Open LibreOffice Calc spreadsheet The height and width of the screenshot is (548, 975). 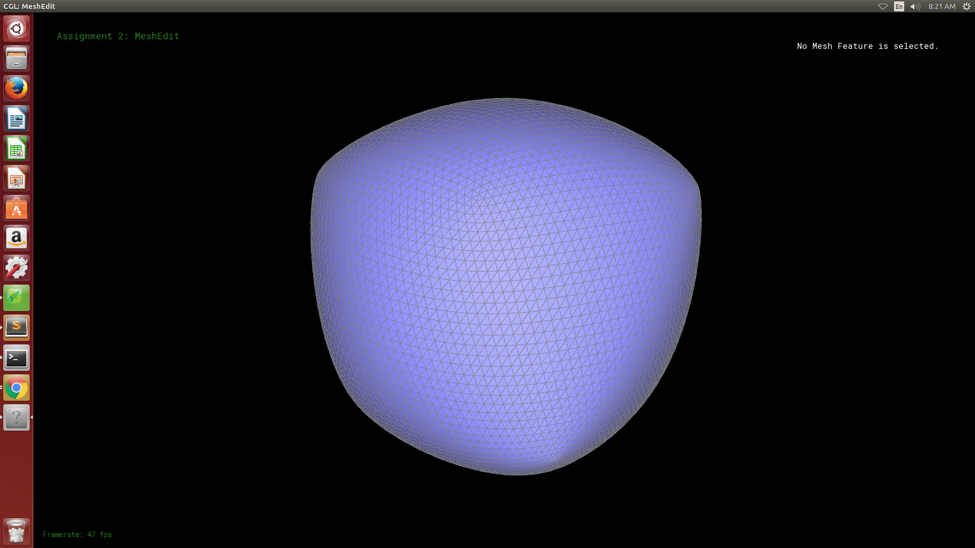16,148
